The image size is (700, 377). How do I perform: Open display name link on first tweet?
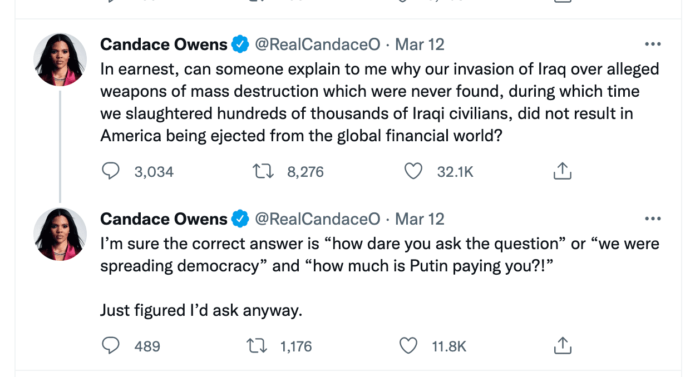point(164,44)
